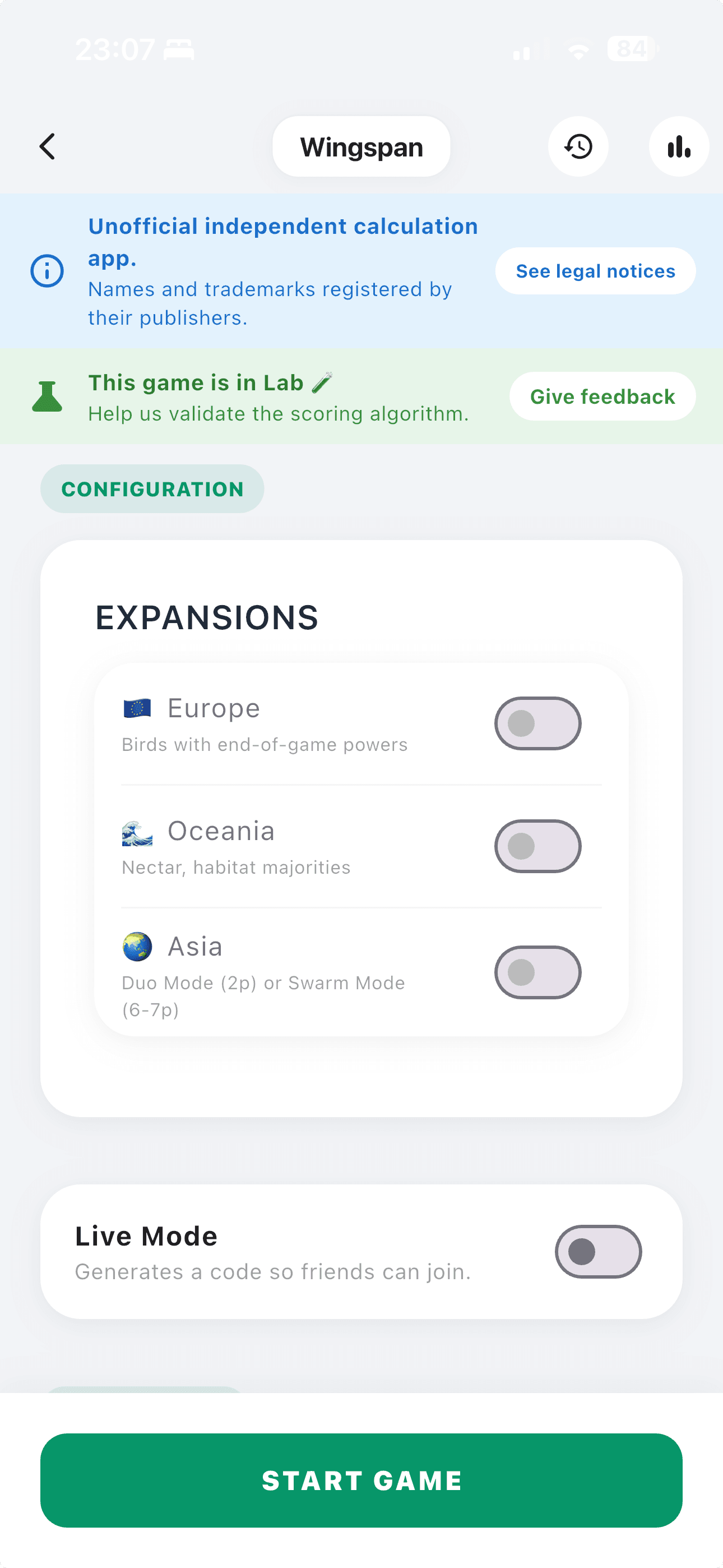Screen dimensions: 723x1568
Task: Tap the back arrow icon
Action: [48, 147]
